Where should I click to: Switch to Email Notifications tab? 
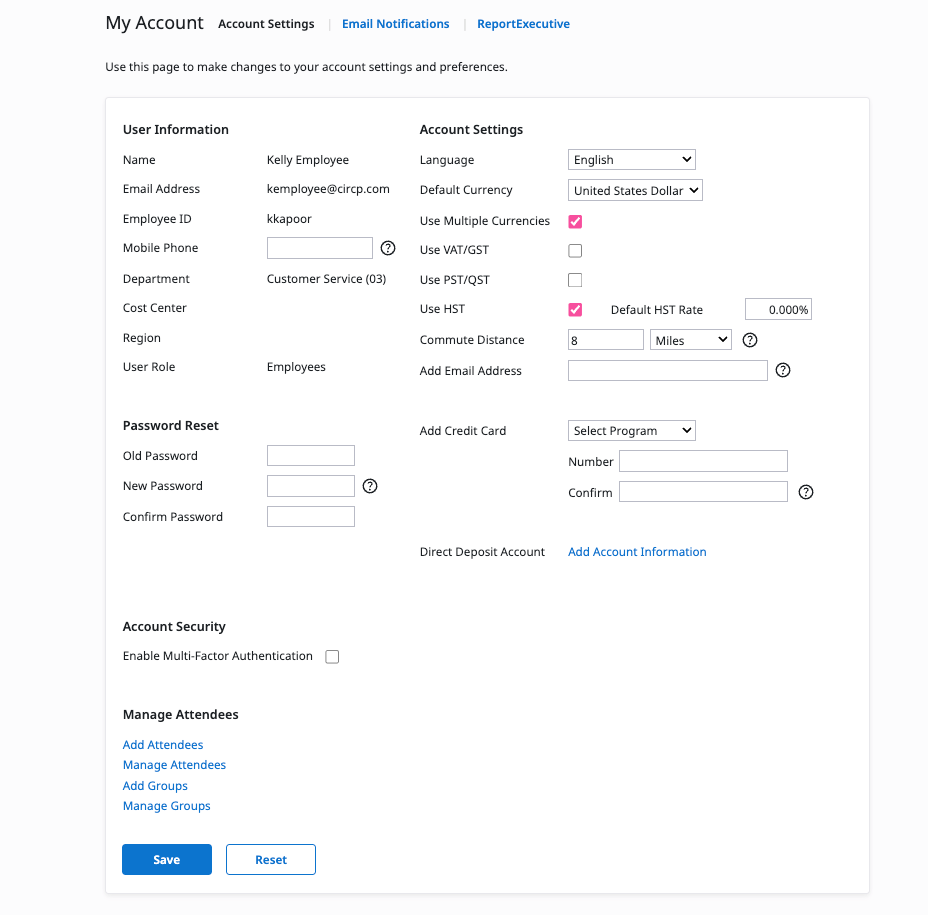[395, 24]
